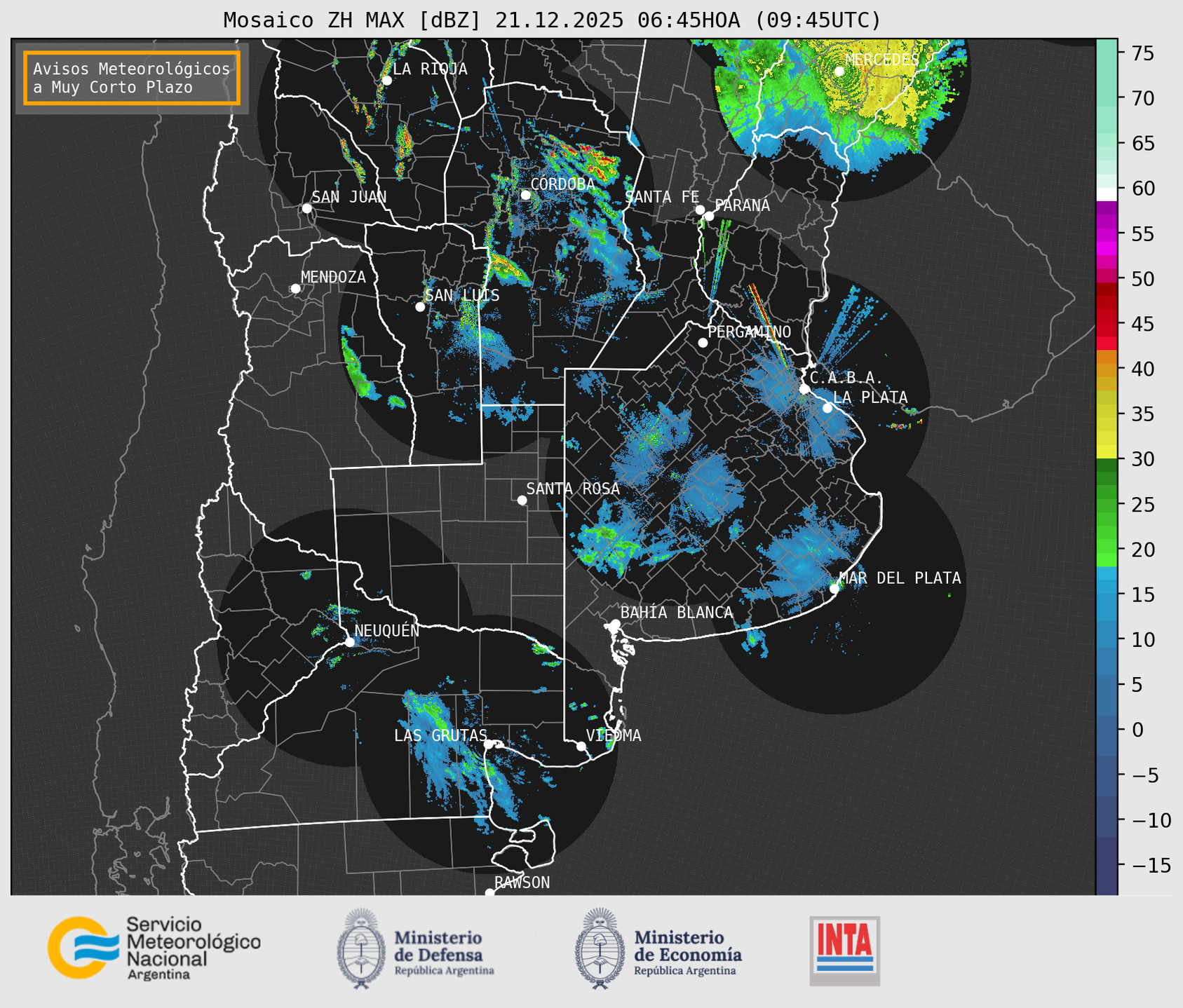
Task: Click the BAHÍA BLANCA label text
Action: pos(677,613)
